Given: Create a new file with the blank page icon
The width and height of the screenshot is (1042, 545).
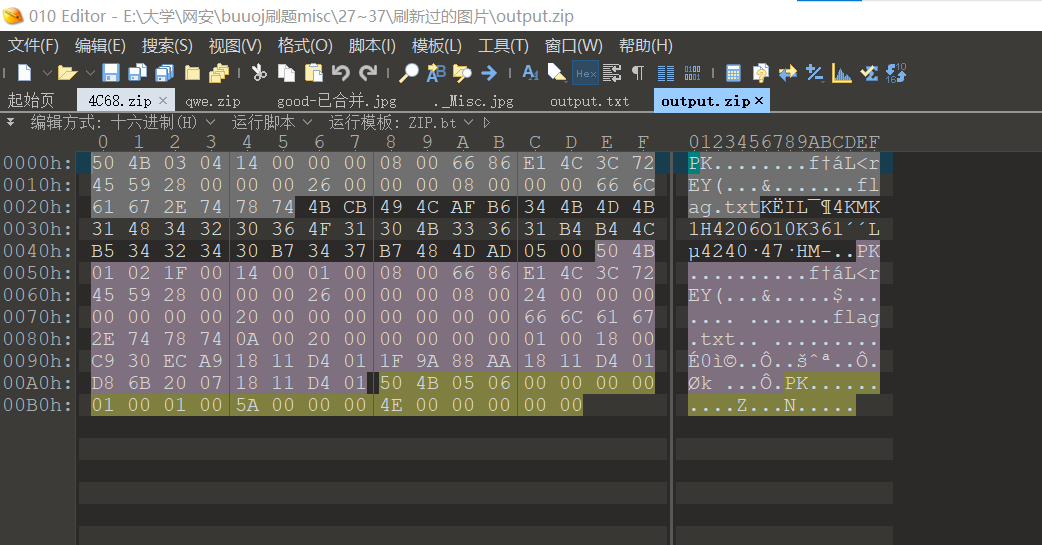Looking at the screenshot, I should [x=25, y=72].
